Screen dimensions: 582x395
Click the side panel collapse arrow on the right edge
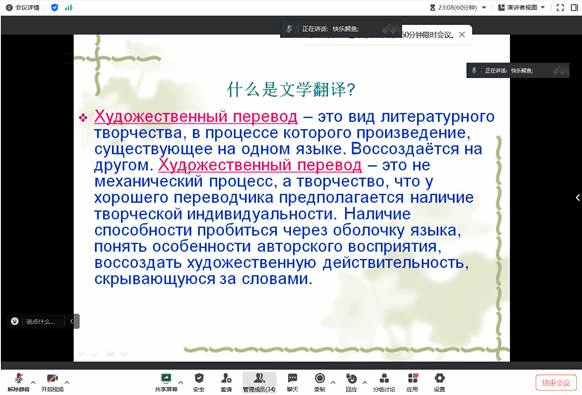[578, 198]
